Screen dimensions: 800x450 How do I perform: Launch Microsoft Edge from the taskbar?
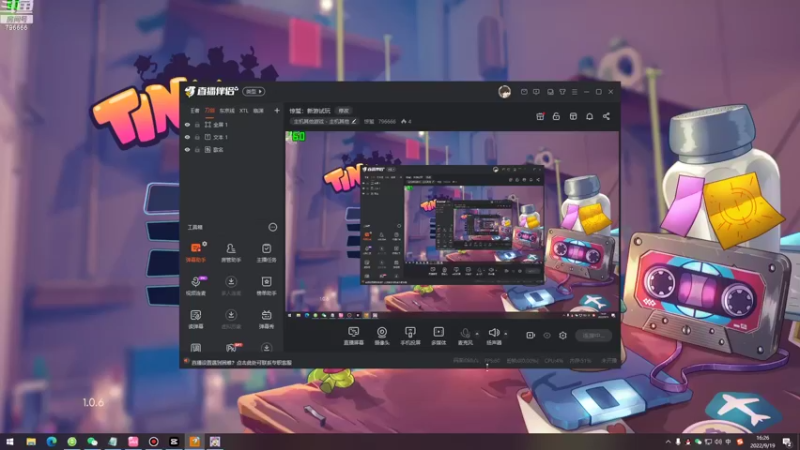pos(52,442)
